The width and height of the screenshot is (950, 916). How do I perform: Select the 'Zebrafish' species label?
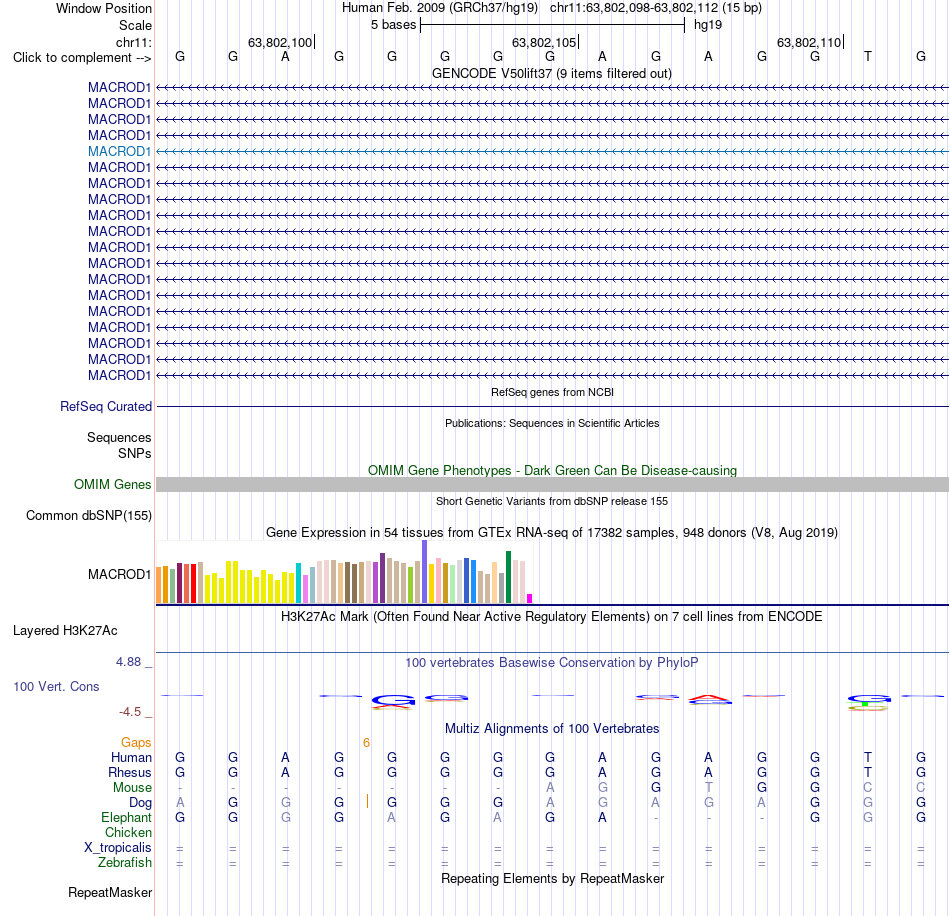click(x=125, y=863)
